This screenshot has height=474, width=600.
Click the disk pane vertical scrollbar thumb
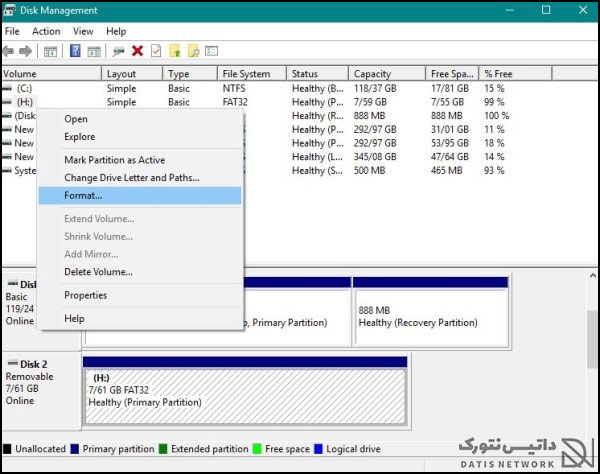[x=593, y=339]
